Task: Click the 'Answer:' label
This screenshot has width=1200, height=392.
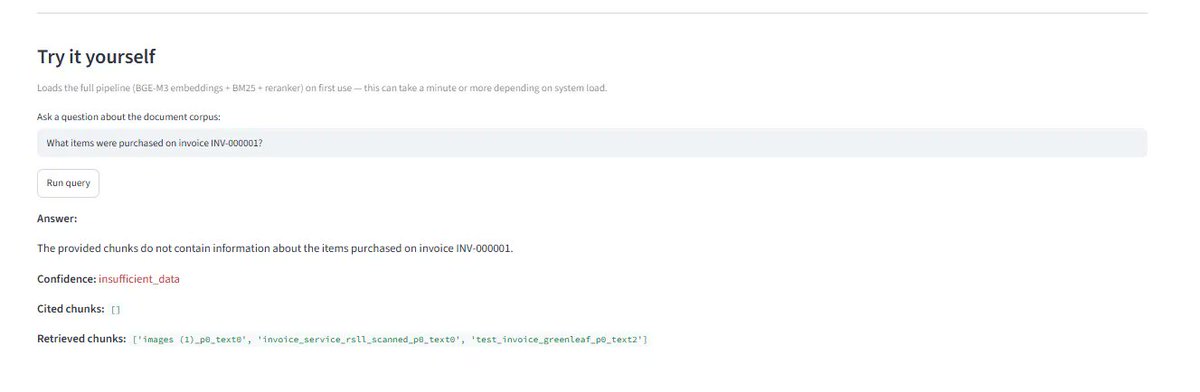Action: (57, 218)
